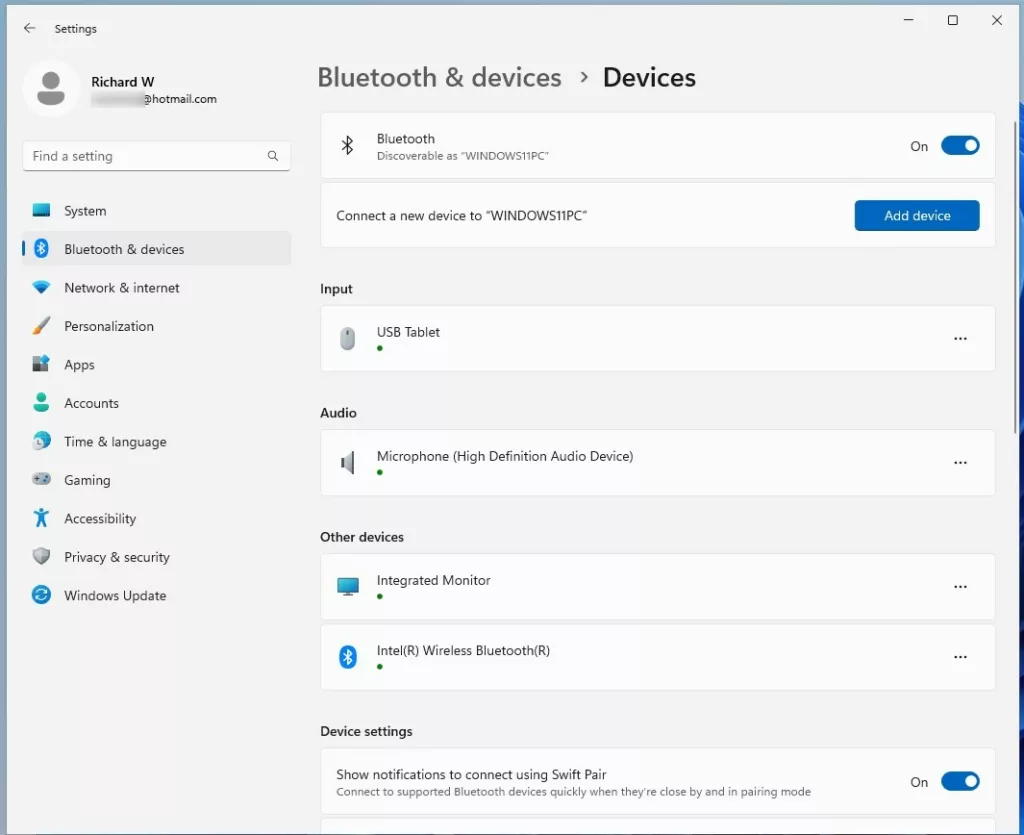Select Network & internet in sidebar
1024x835 pixels.
pos(157,287)
